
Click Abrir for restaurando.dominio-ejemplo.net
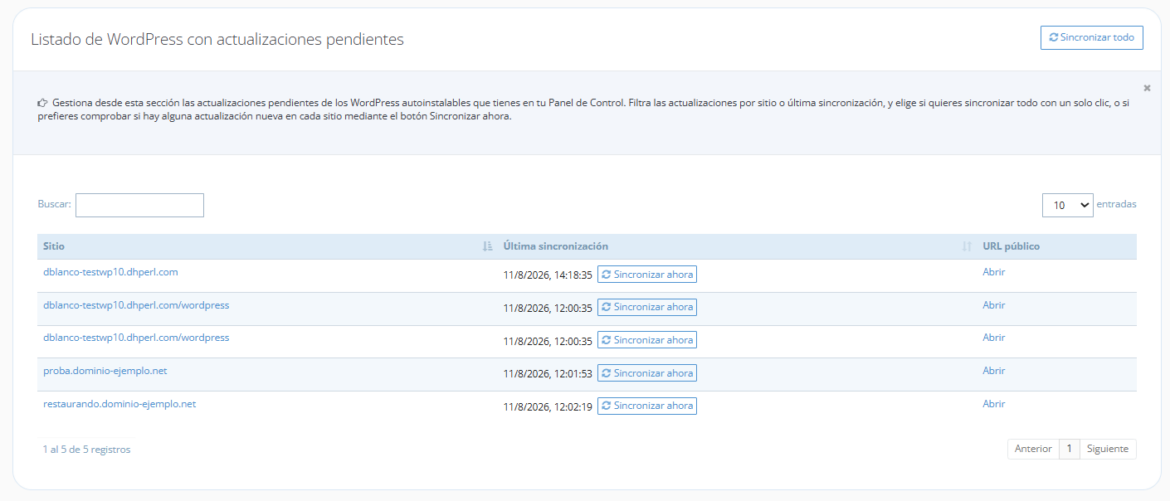[x=994, y=403]
